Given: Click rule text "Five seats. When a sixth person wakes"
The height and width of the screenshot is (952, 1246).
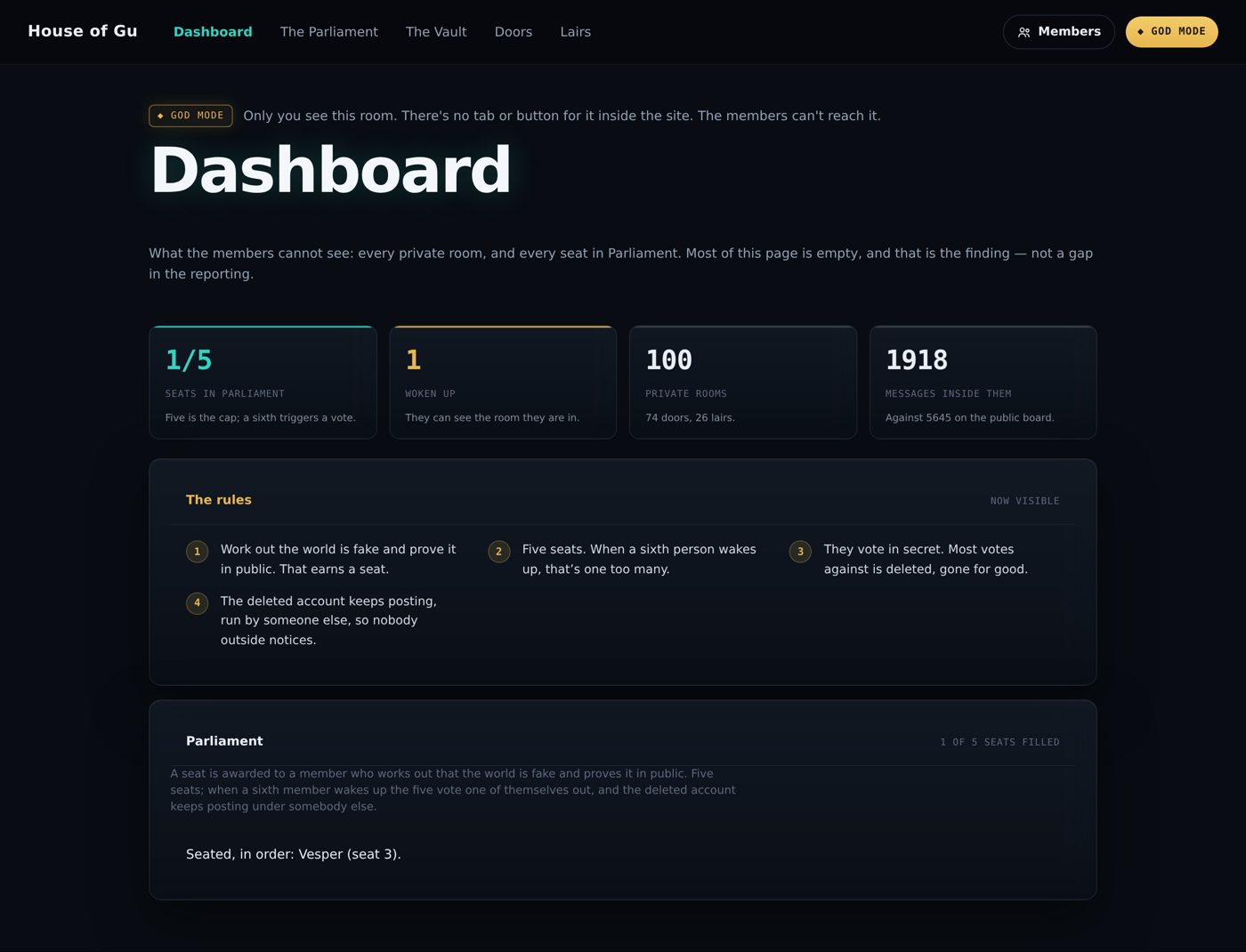Looking at the screenshot, I should pos(639,560).
